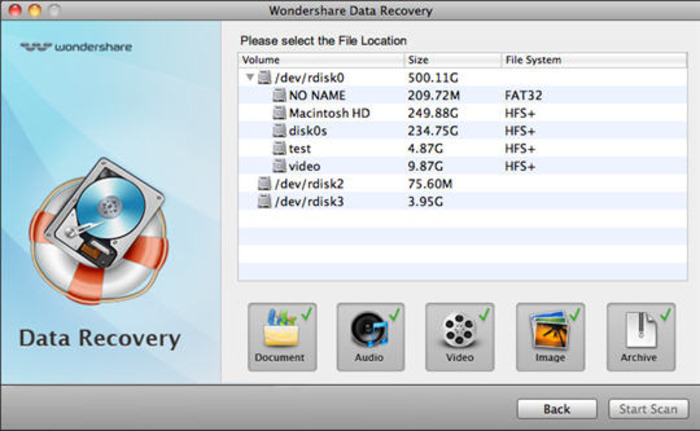Close the window with red button
Screen dimensions: 700x431
pos(15,10)
